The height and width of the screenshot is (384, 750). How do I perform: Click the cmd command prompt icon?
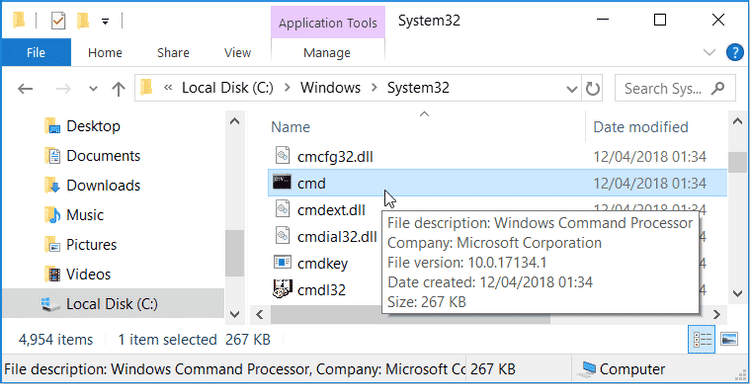[282, 182]
